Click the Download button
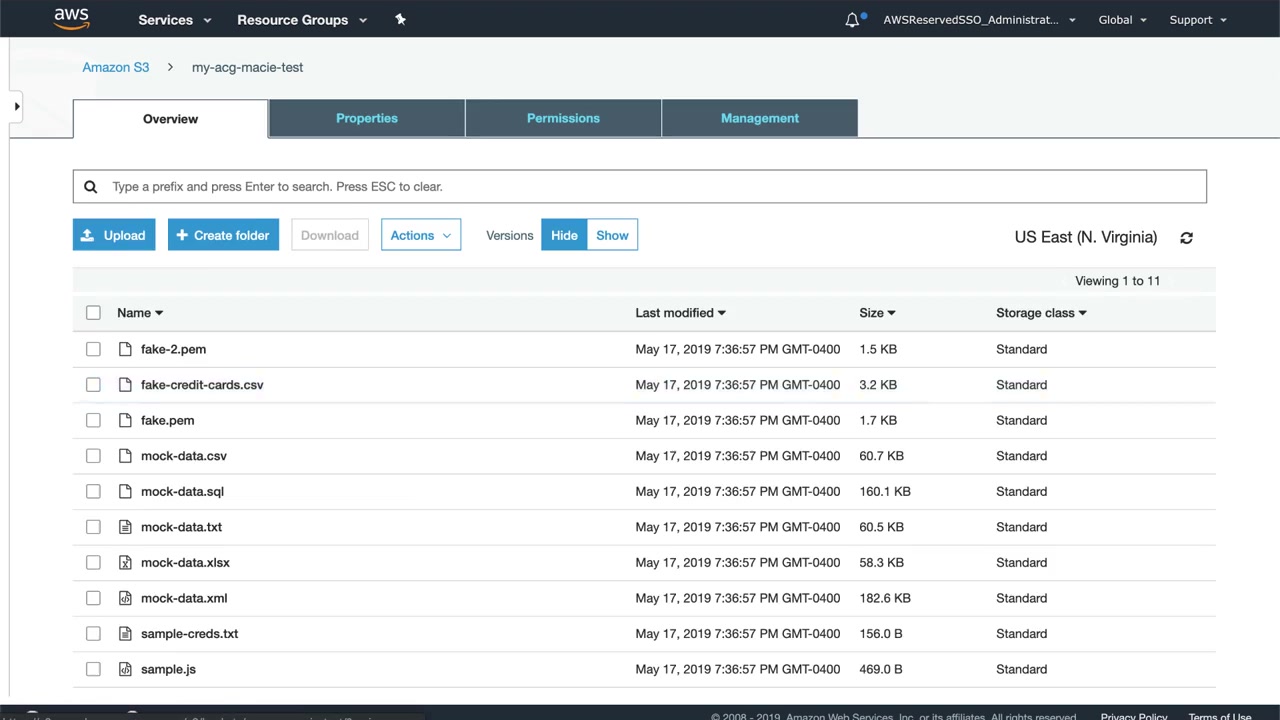The image size is (1280, 720). (330, 236)
